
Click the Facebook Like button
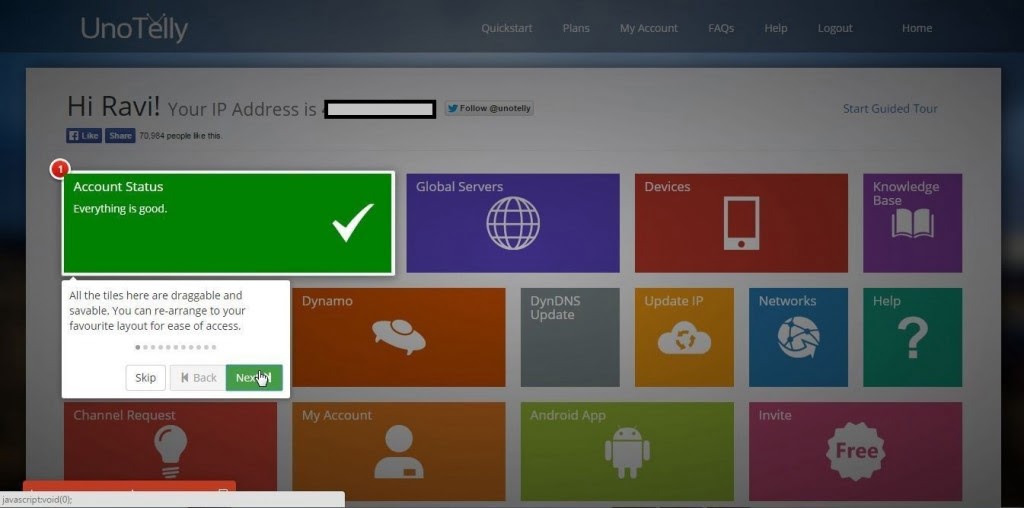coord(84,136)
